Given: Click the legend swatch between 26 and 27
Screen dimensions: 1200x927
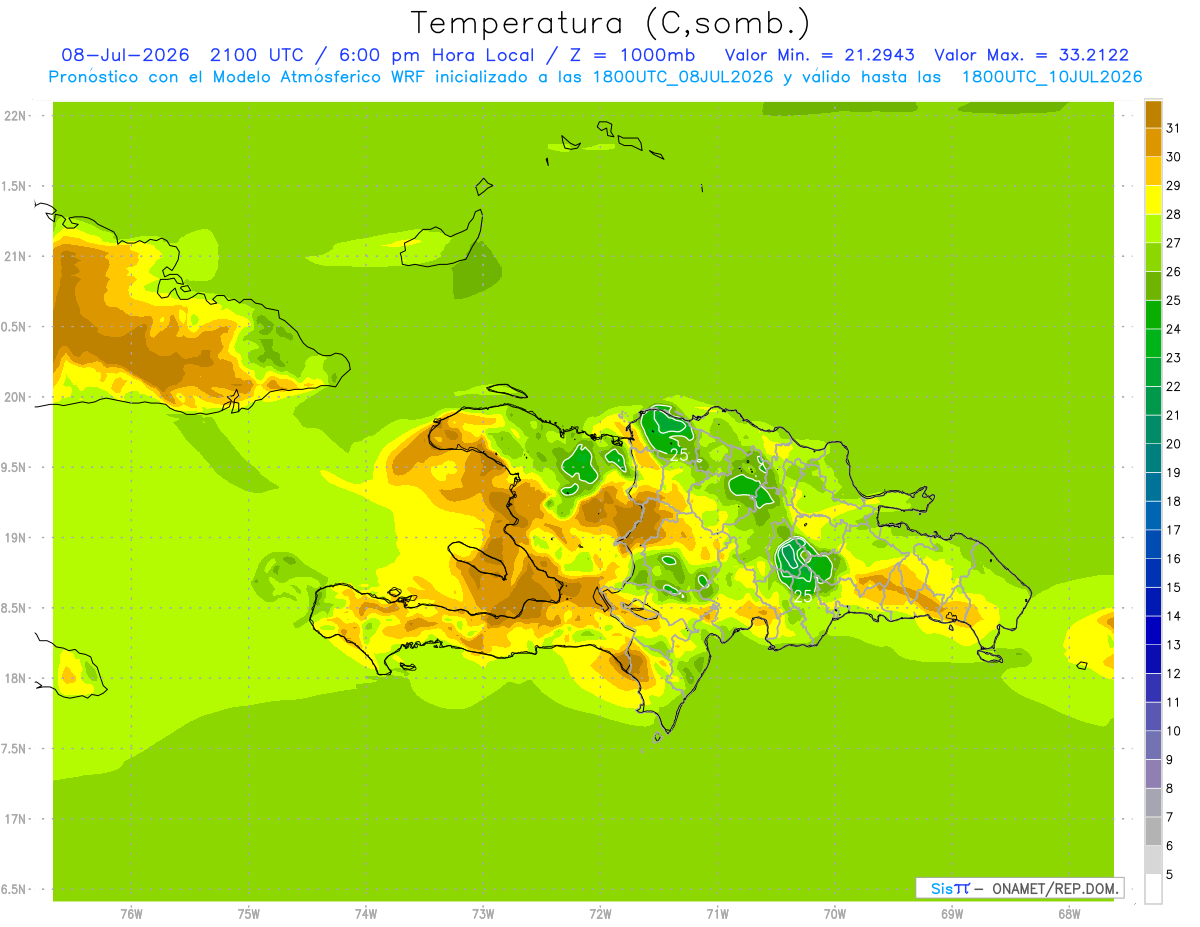Looking at the screenshot, I should coord(1153,257).
